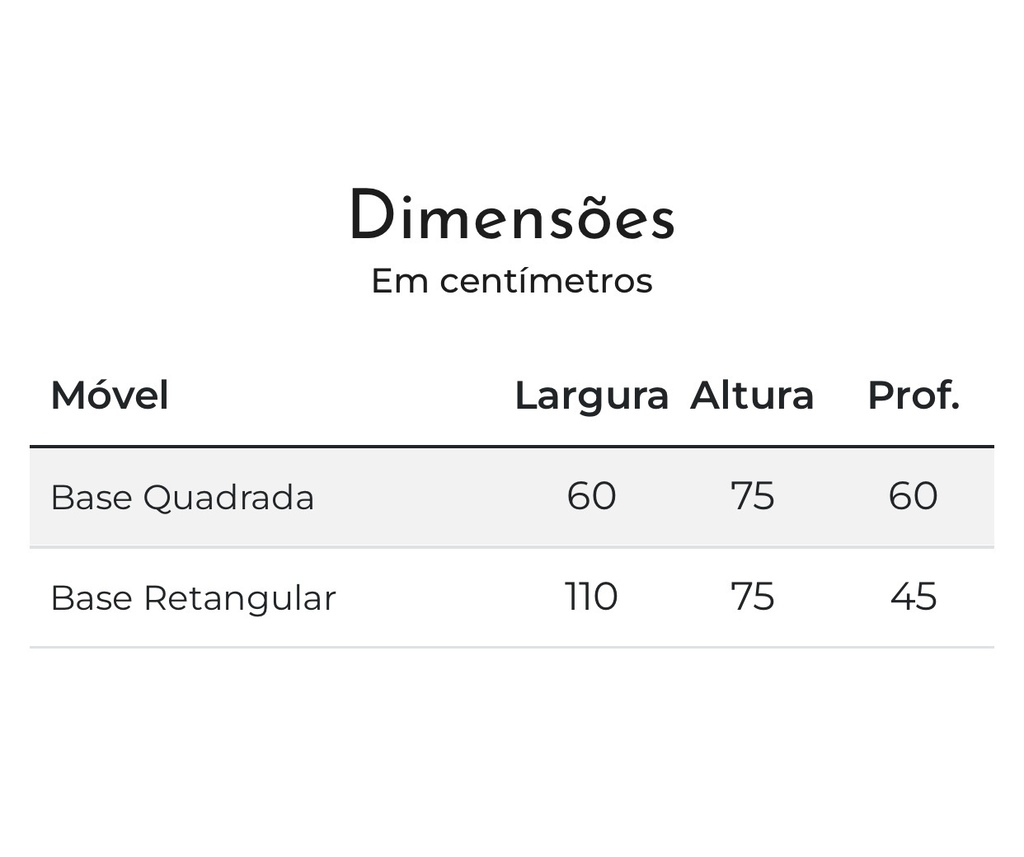
Task: Click Base Quadrada width value 60
Action: (x=591, y=496)
